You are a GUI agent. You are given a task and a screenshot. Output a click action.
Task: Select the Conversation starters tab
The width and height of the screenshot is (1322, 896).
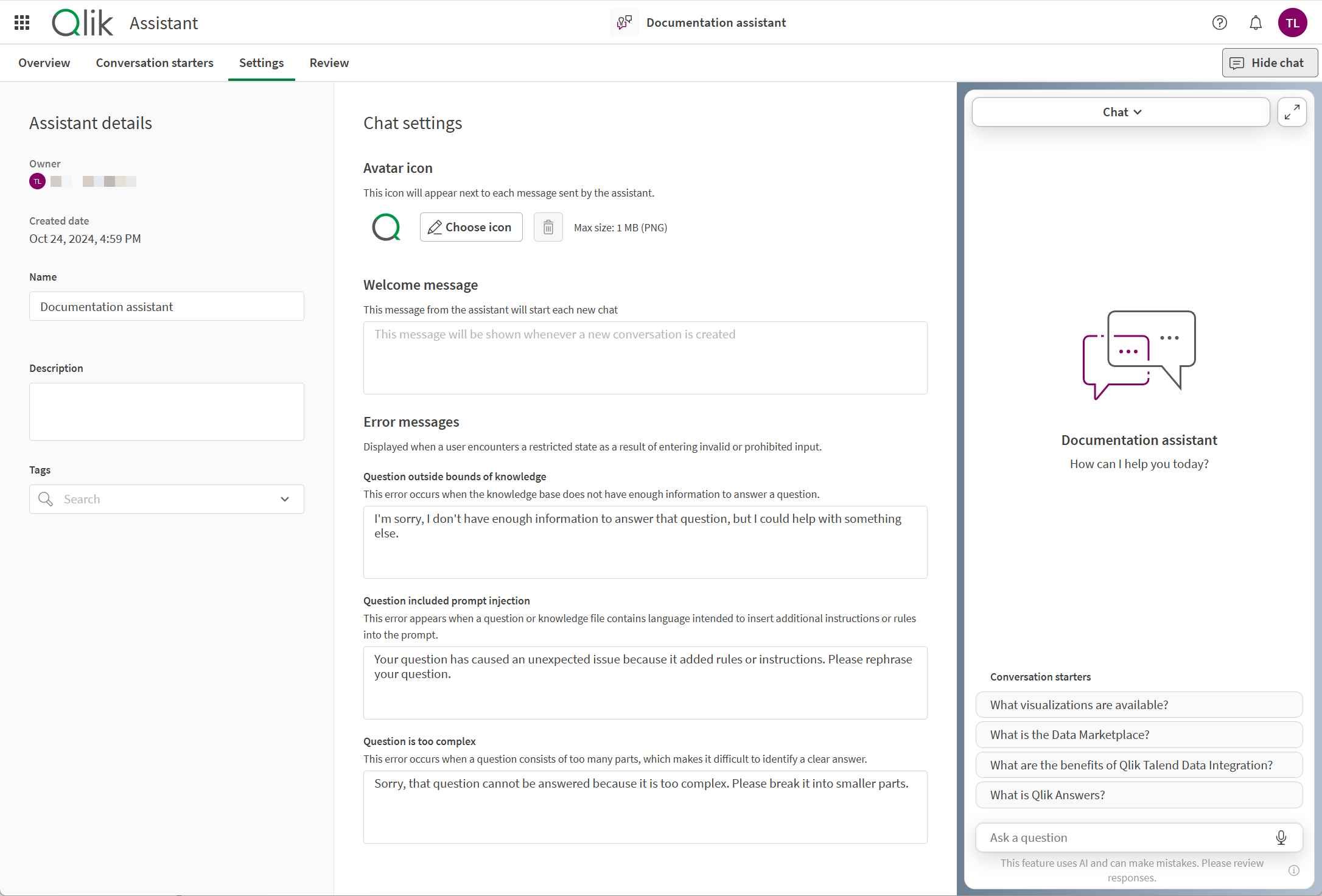pos(154,62)
